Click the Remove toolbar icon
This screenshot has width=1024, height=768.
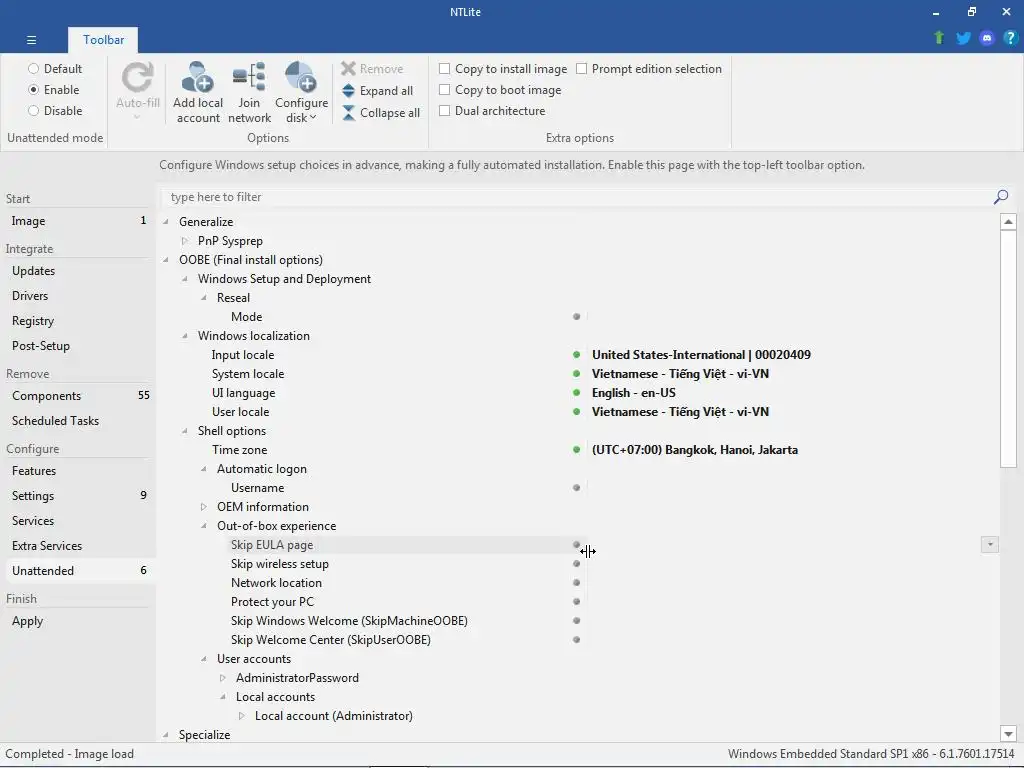pos(349,69)
